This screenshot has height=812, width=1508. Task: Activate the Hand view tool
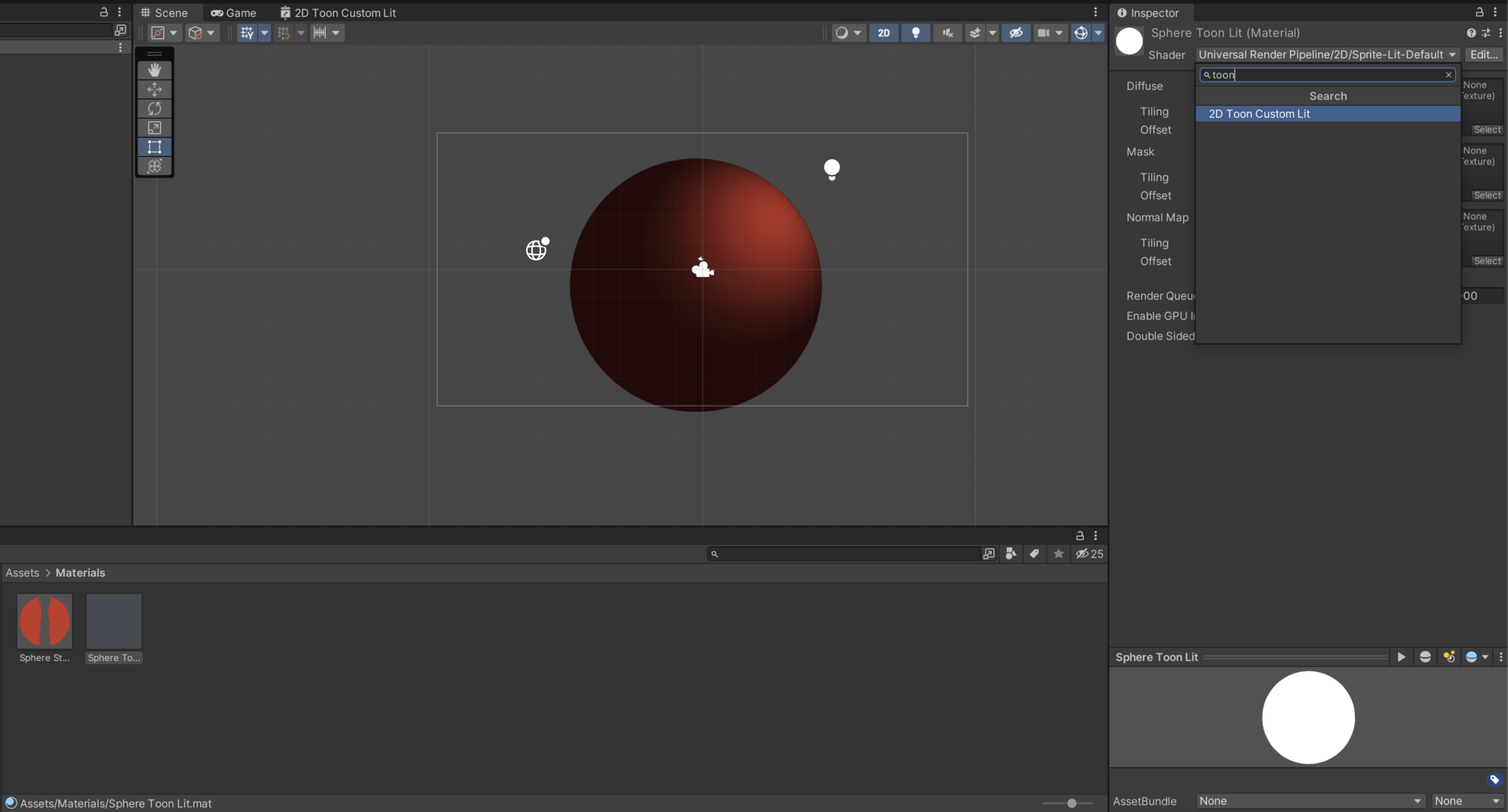click(x=155, y=69)
